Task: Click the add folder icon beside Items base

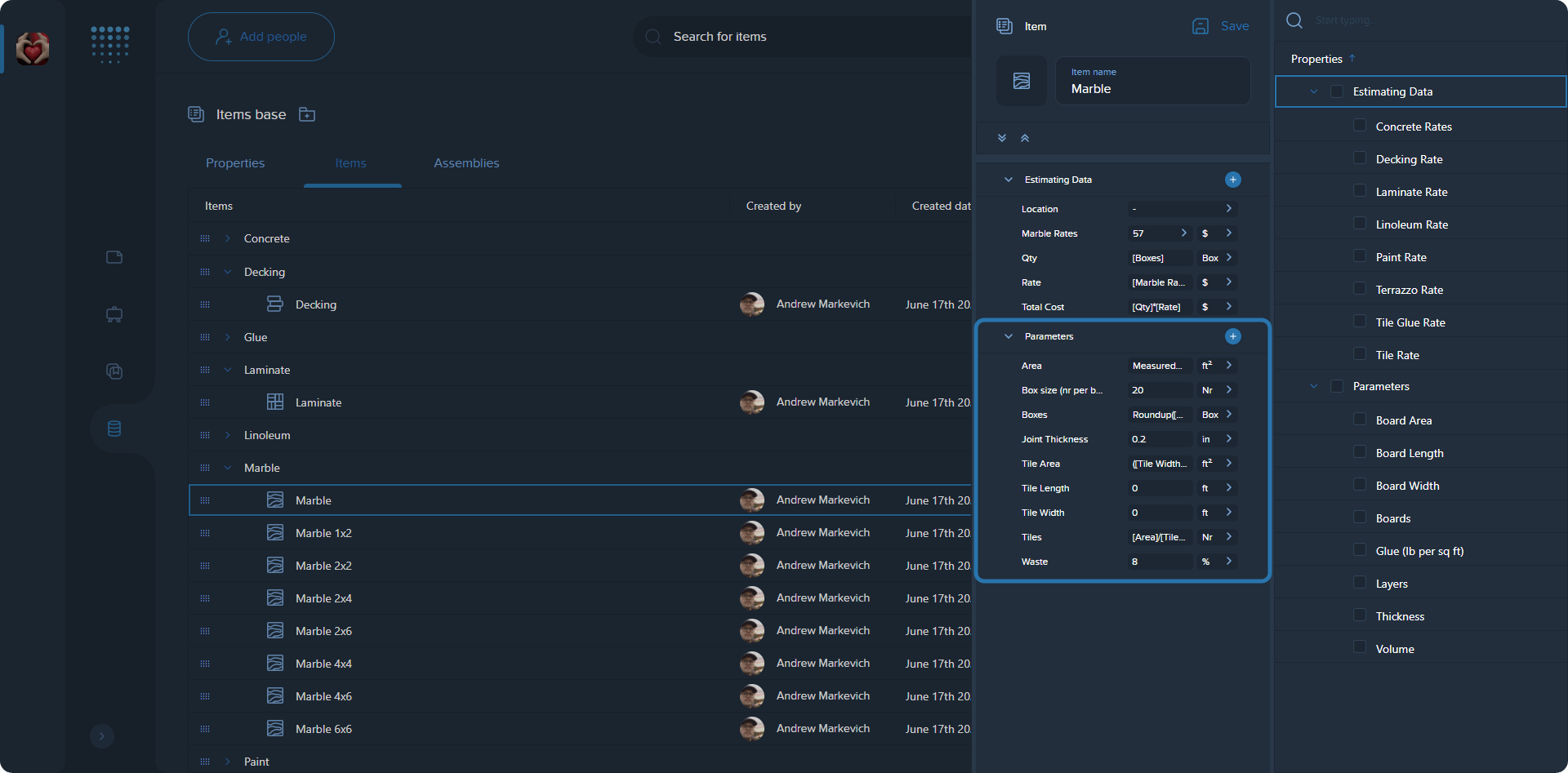Action: (307, 114)
